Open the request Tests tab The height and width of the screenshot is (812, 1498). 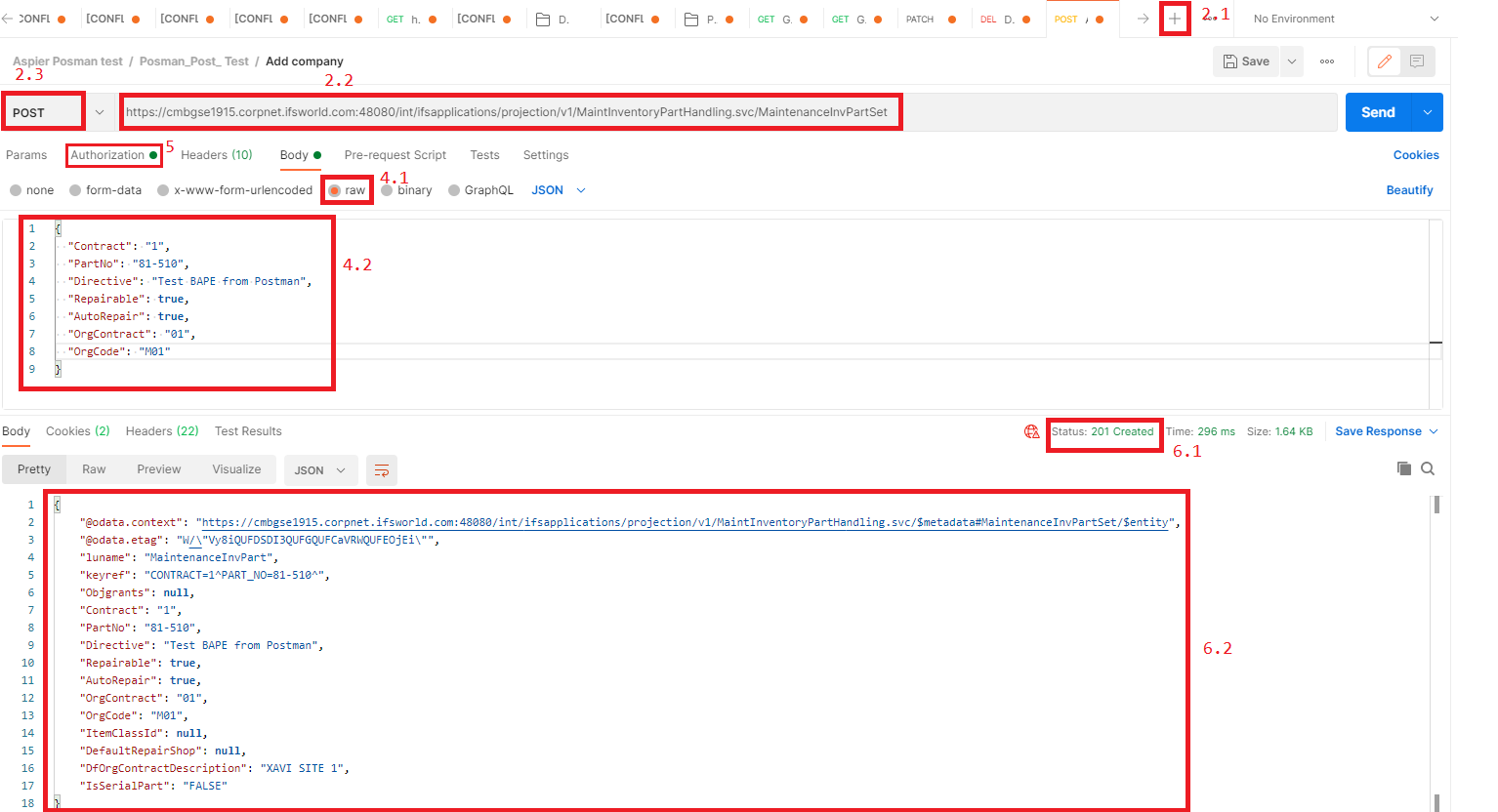[x=484, y=155]
